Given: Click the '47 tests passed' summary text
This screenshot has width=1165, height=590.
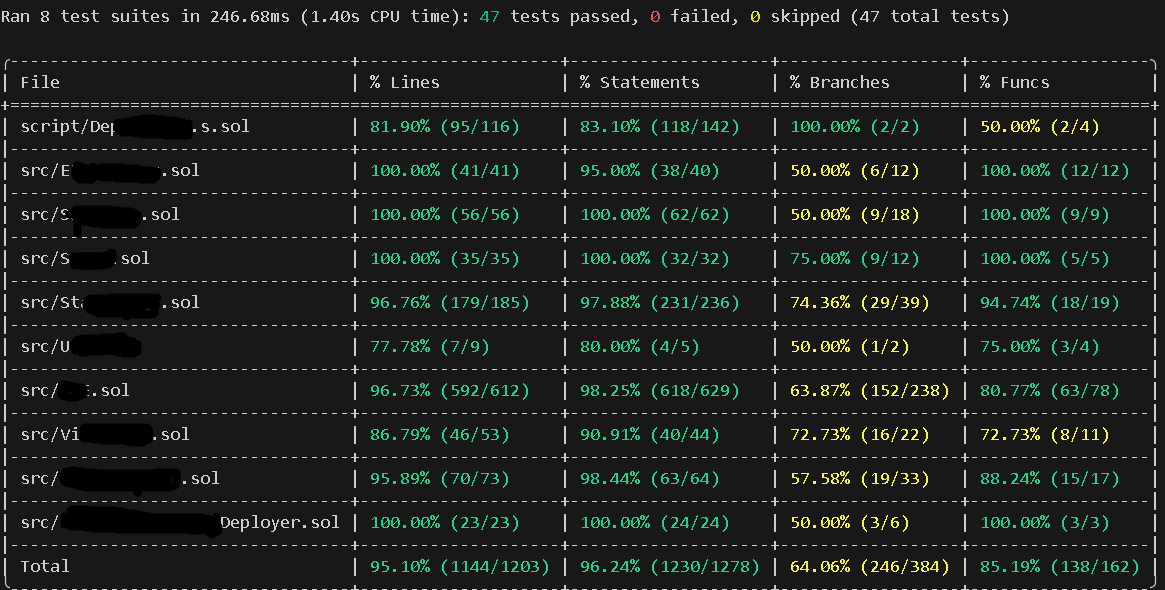Looking at the screenshot, I should click(x=554, y=16).
